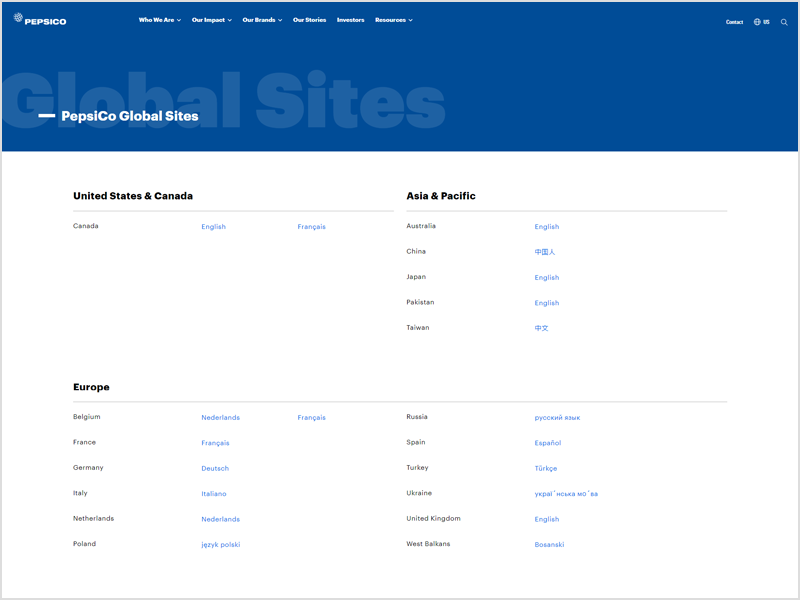The width and height of the screenshot is (800, 600).
Task: Open the Spain Español site
Action: (x=547, y=443)
